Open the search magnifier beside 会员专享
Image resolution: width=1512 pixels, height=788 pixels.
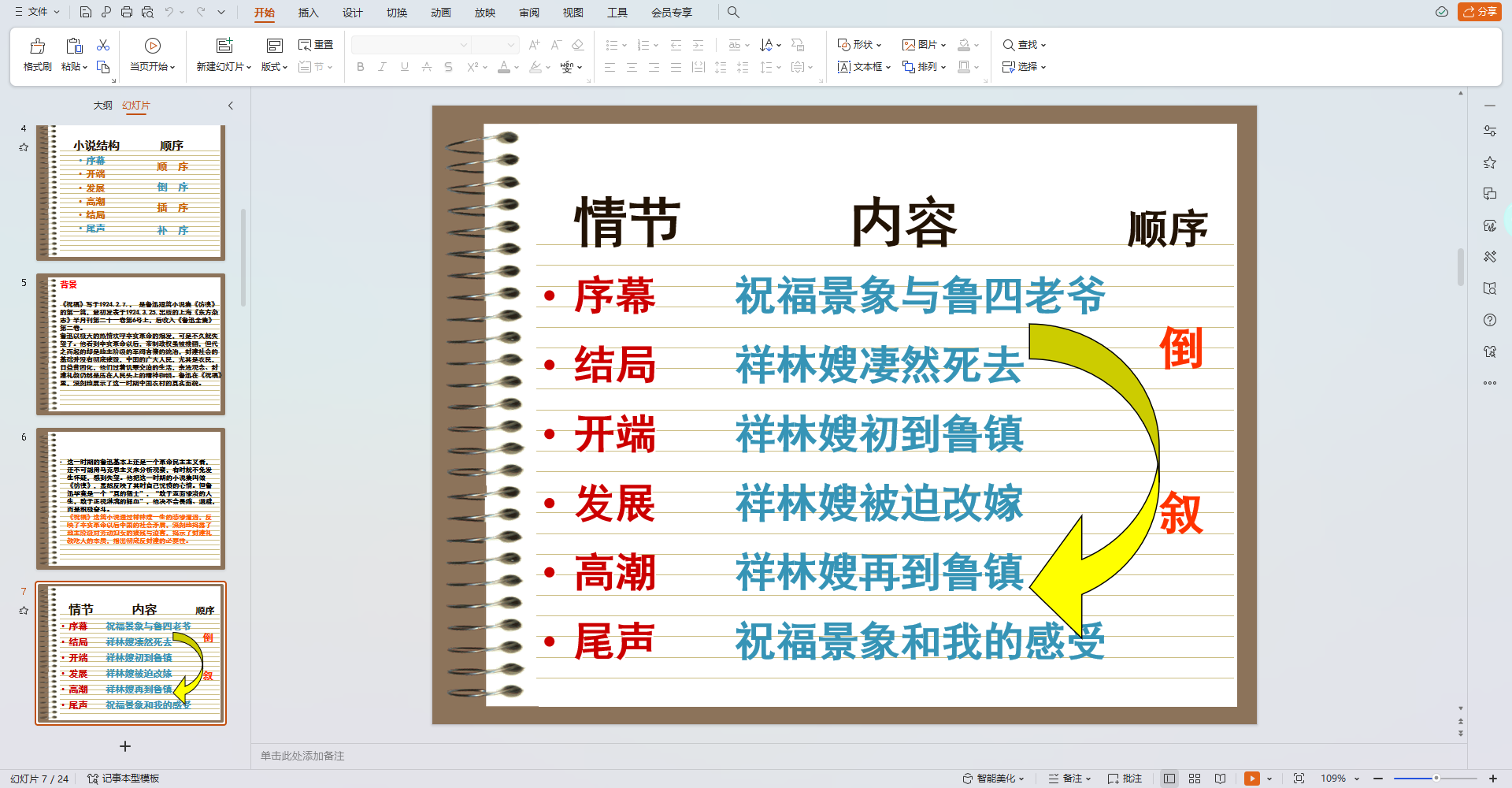733,12
